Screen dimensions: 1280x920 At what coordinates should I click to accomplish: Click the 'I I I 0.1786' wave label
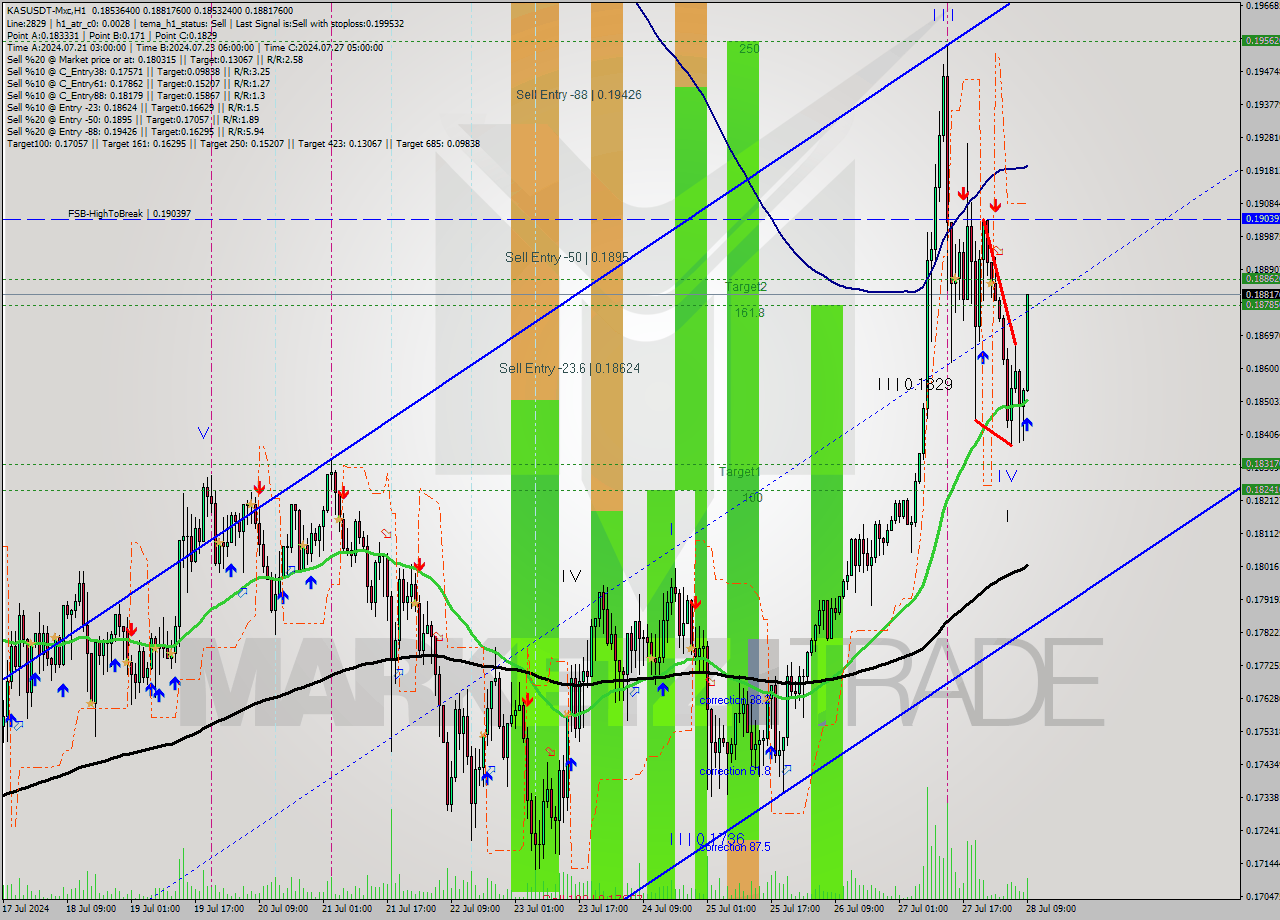[708, 838]
